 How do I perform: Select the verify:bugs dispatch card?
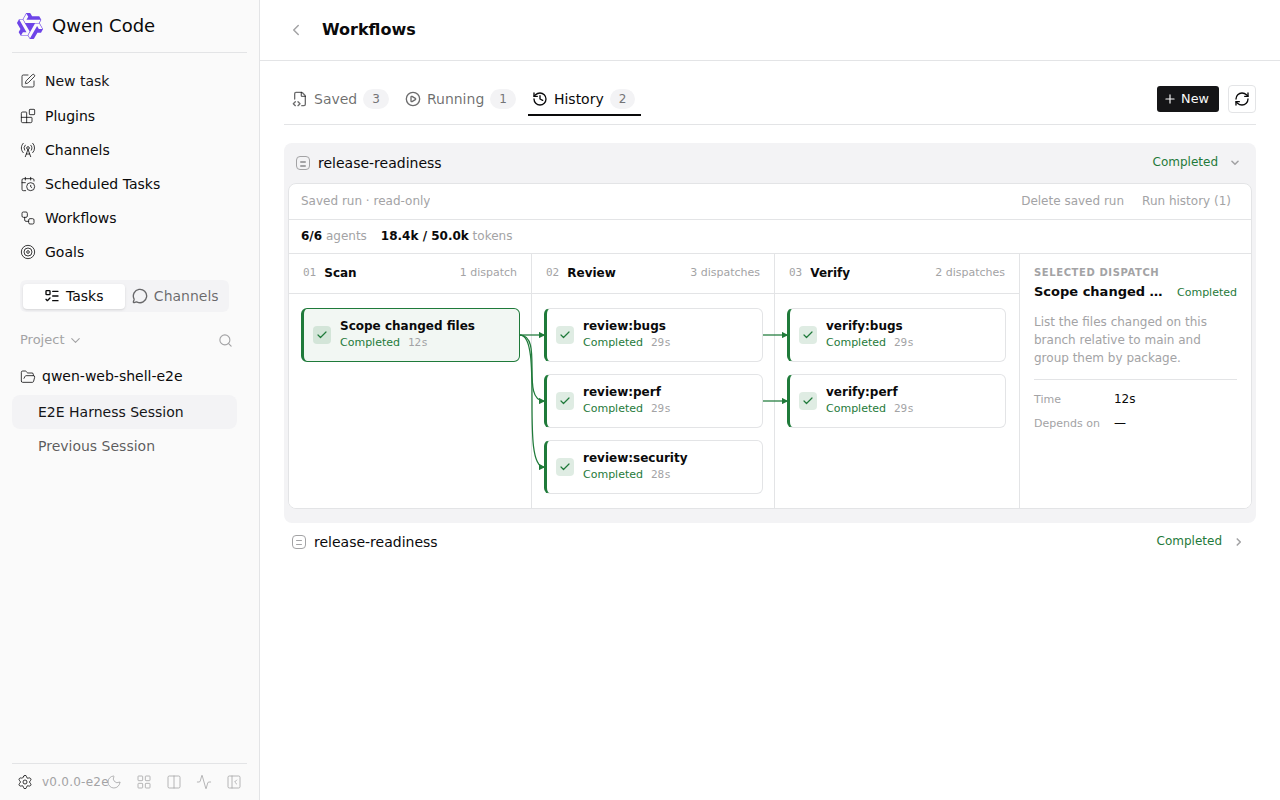click(x=896, y=335)
